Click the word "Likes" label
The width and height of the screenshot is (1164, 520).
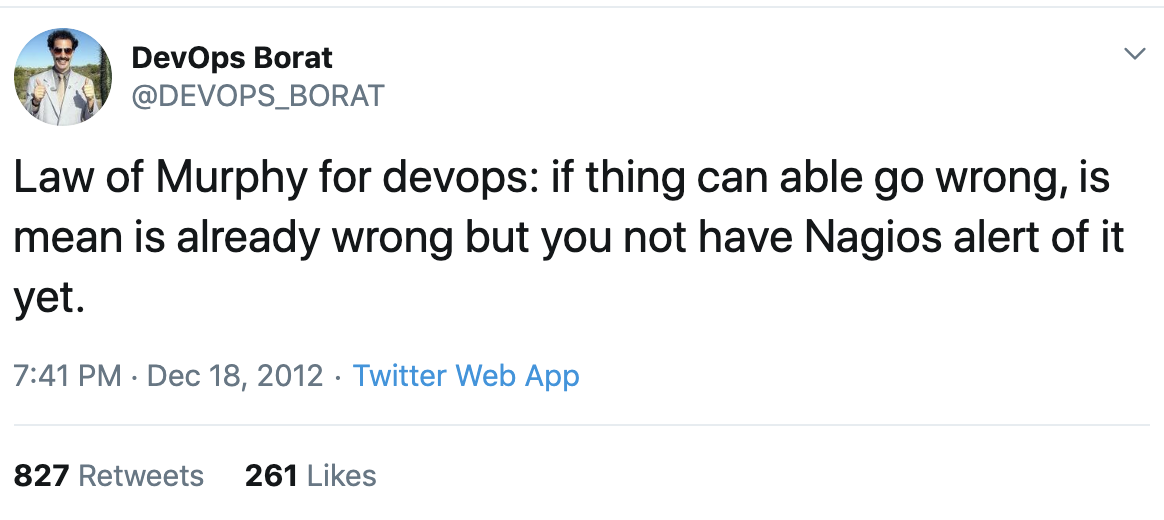(342, 475)
